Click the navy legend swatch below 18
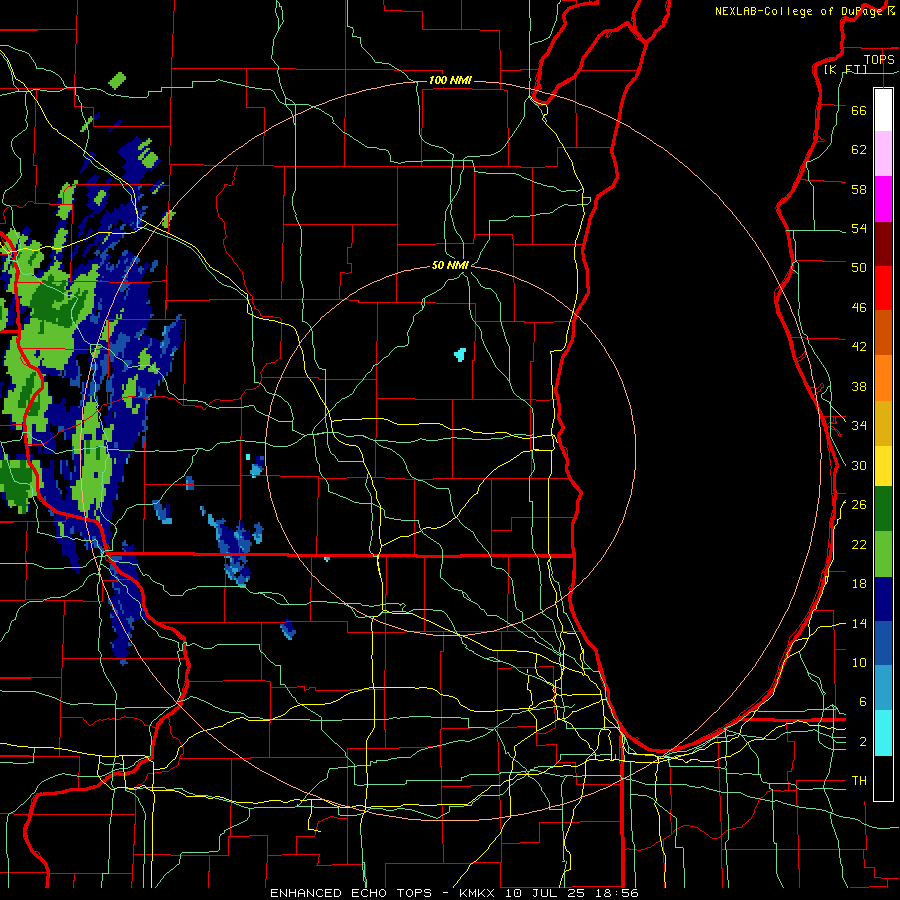Screen dimensions: 900x900 (x=883, y=599)
